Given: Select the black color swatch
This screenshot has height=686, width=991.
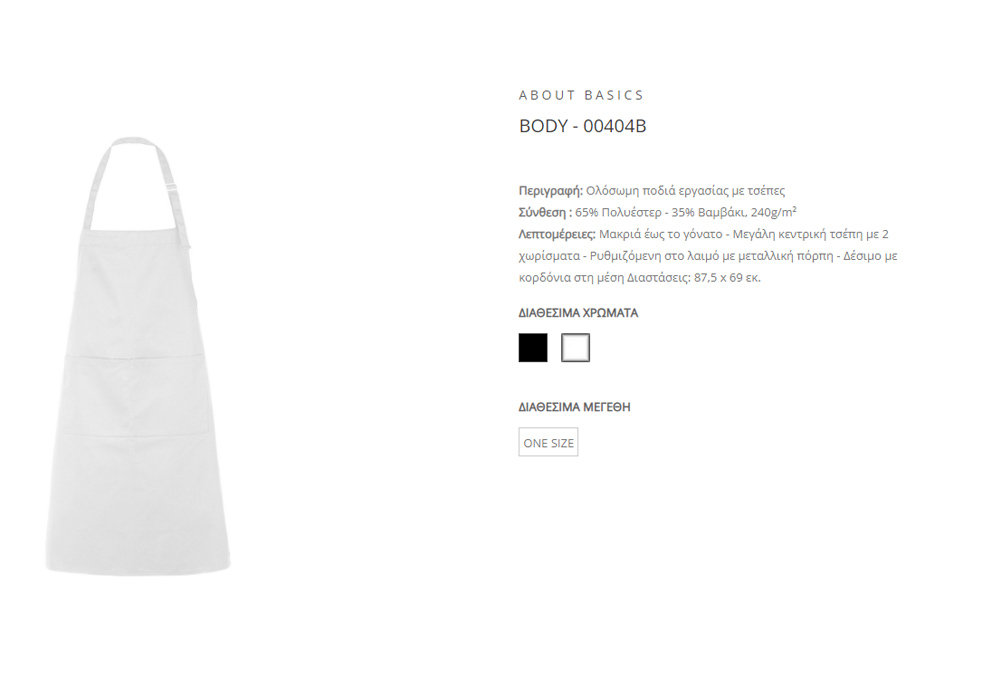Looking at the screenshot, I should tap(533, 348).
